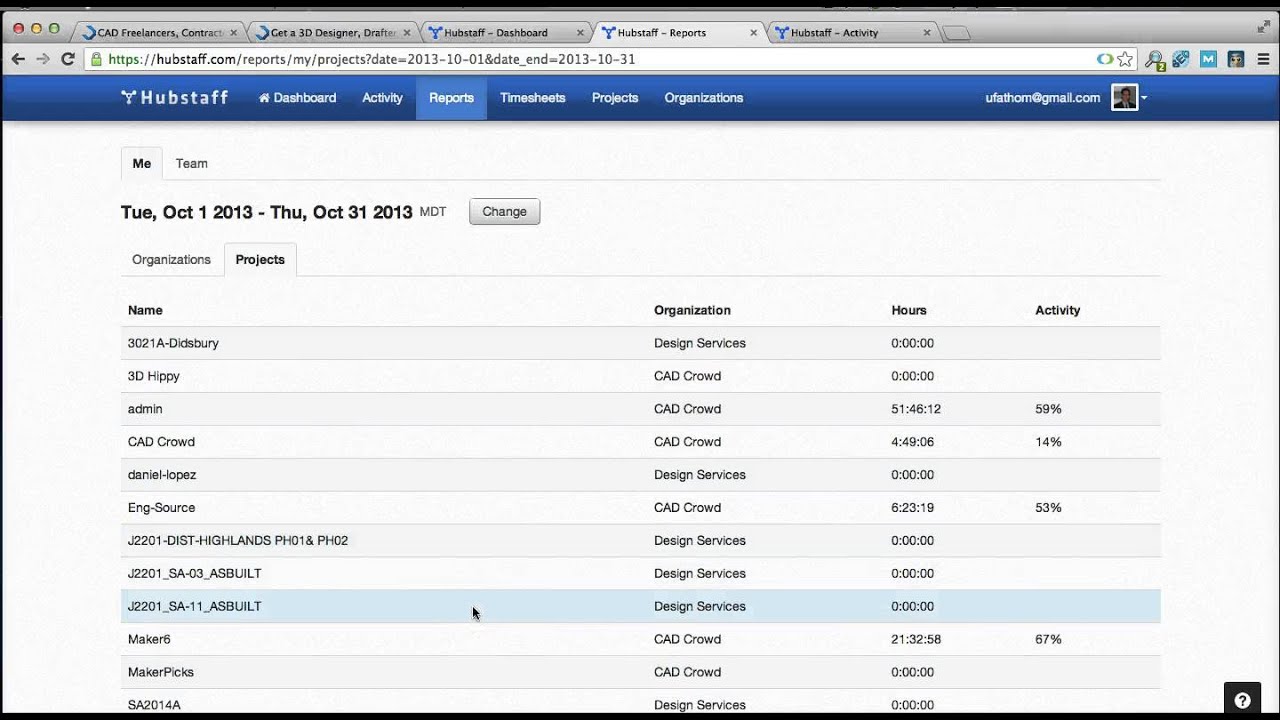Open the Chrome hamburger menu
Viewport: 1280px width, 720px height.
pos(1264,59)
